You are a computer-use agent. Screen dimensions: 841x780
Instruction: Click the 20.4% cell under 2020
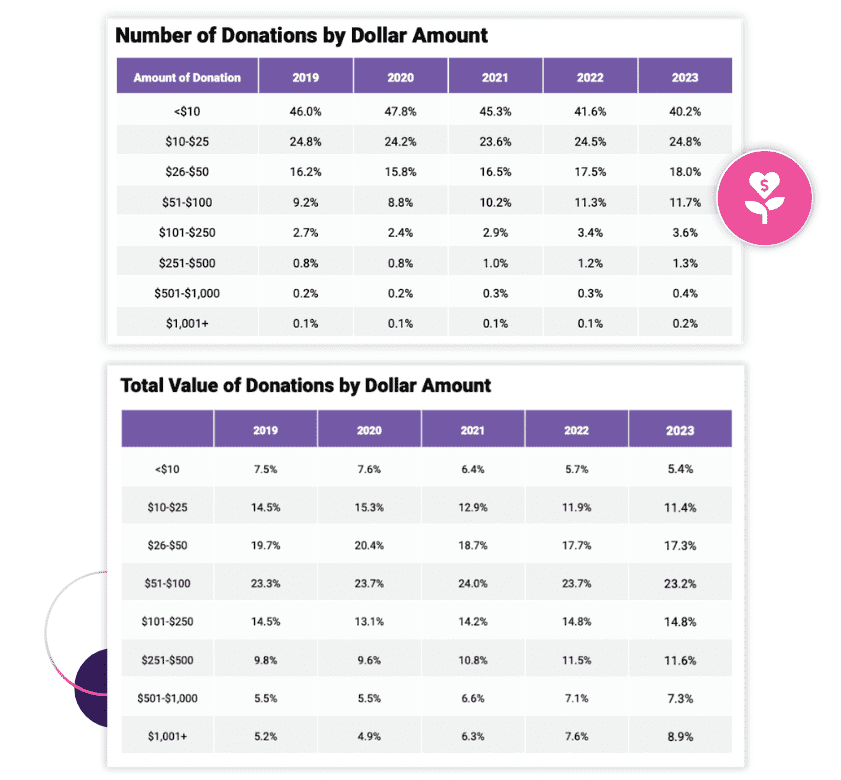click(x=370, y=545)
